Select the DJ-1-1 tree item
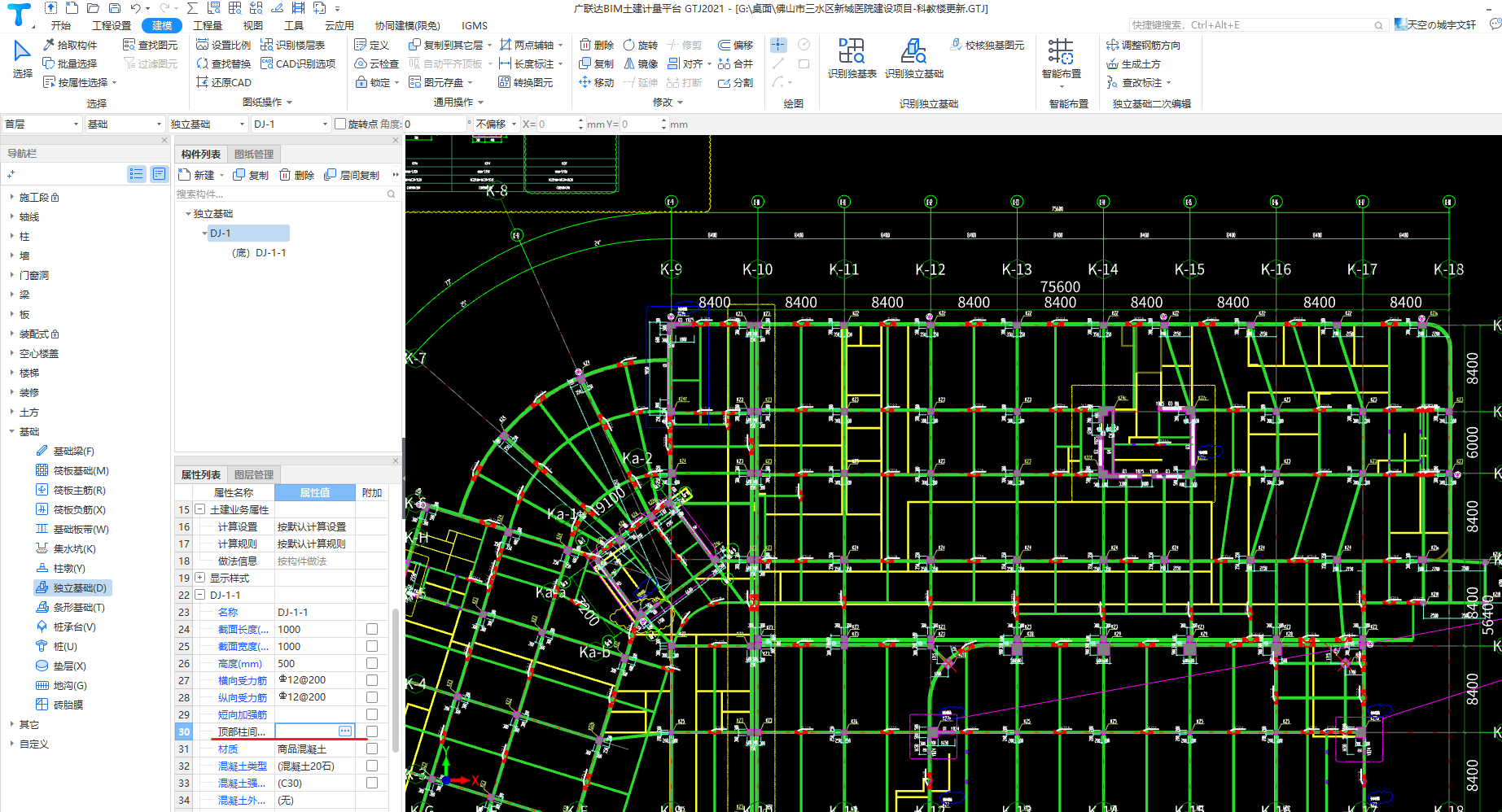Viewport: 1502px width, 812px height. click(269, 253)
